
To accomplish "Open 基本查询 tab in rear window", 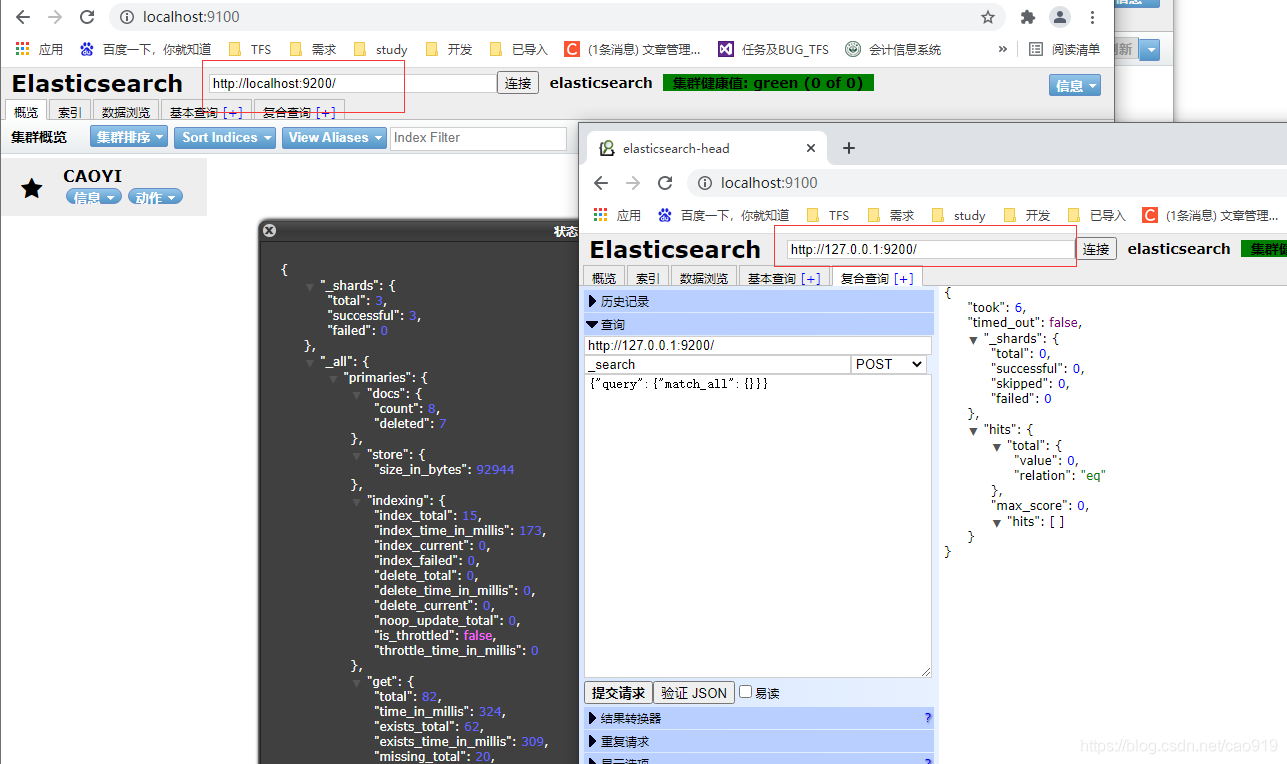I will [206, 112].
